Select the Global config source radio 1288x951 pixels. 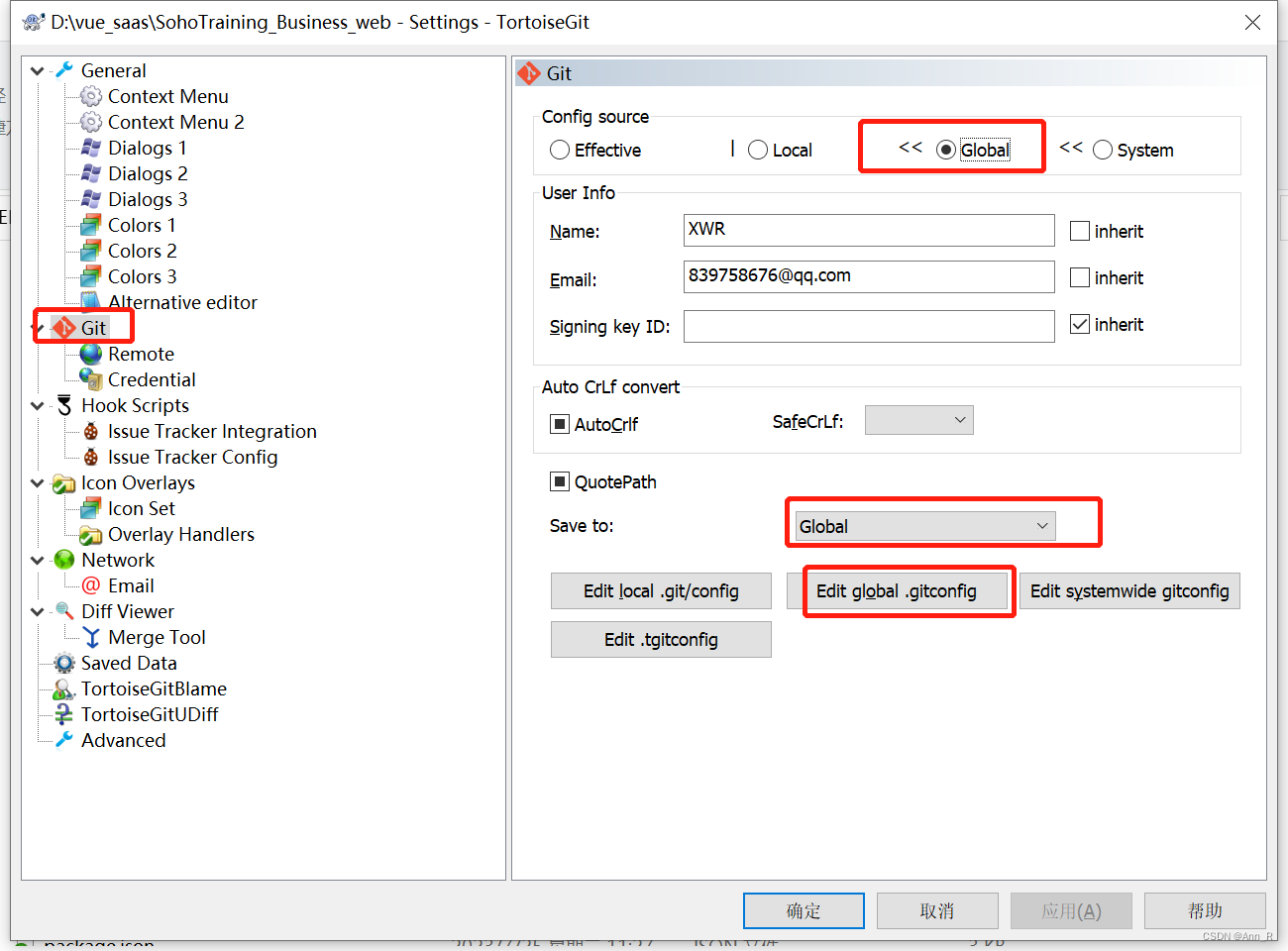[x=946, y=150]
